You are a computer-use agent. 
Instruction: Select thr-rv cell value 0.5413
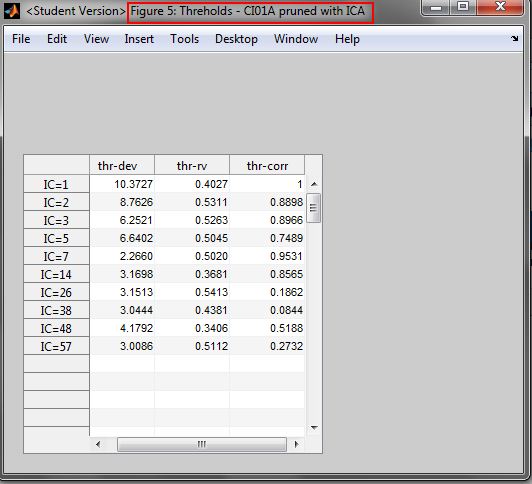point(192,292)
